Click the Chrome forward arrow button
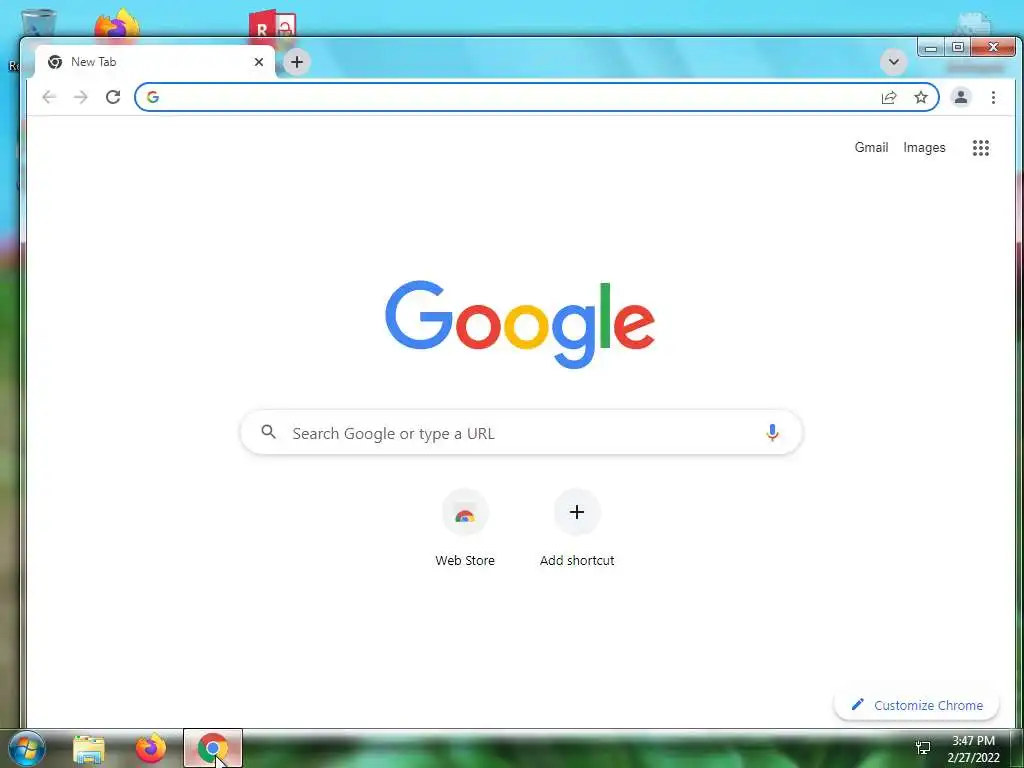The image size is (1024, 768). tap(80, 97)
